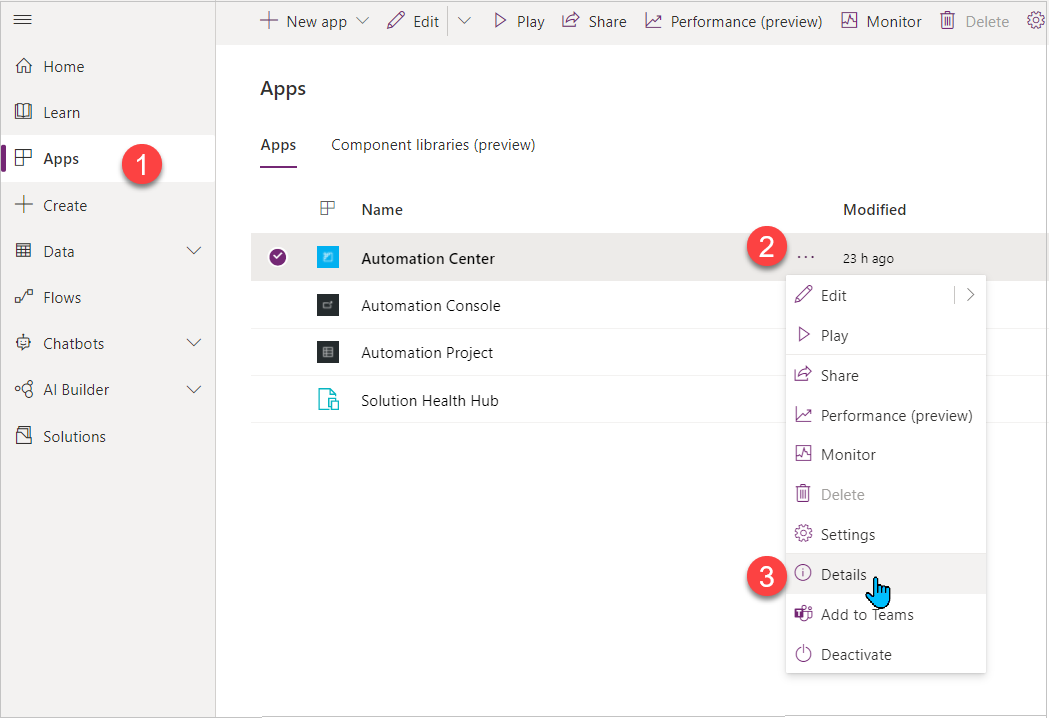
Task: Open Solutions in the left navigation
Action: (x=74, y=436)
